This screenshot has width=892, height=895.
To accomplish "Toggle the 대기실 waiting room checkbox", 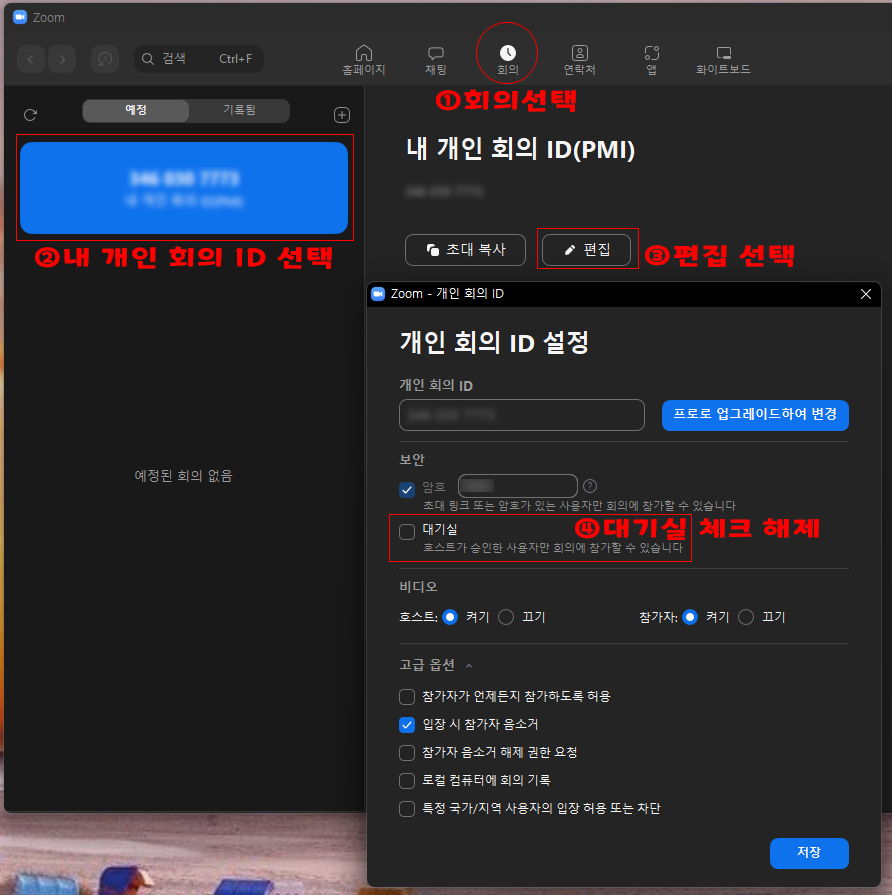I will click(x=407, y=531).
